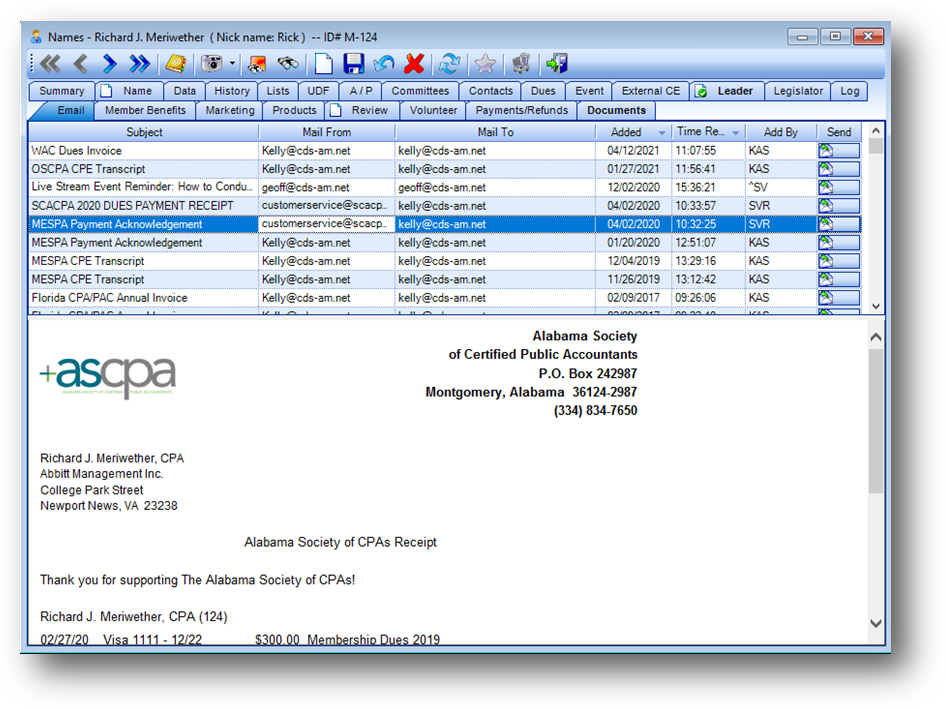
Task: Open the camera icon dropdown arrow
Action: 233,64
